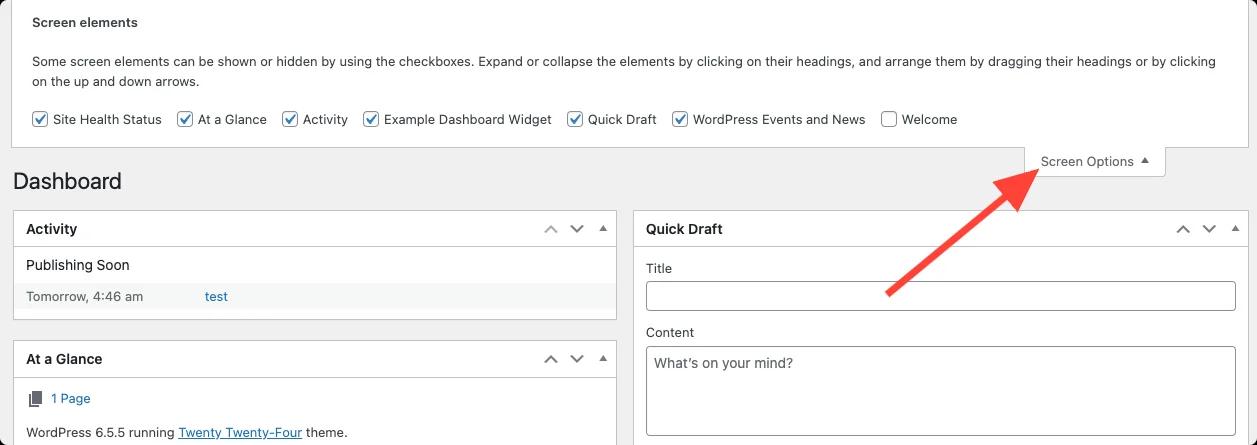
Task: Move the At a Glance widget down
Action: pos(577,359)
